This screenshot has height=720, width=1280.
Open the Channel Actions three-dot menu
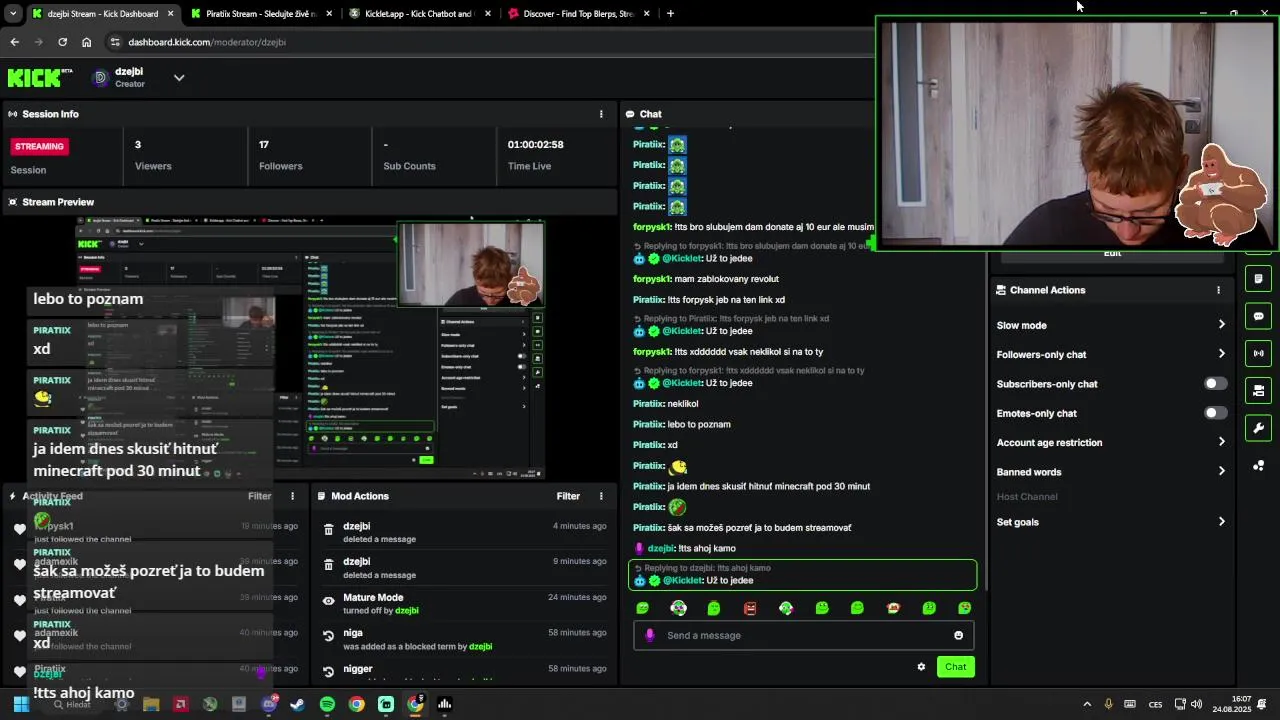coord(1218,290)
